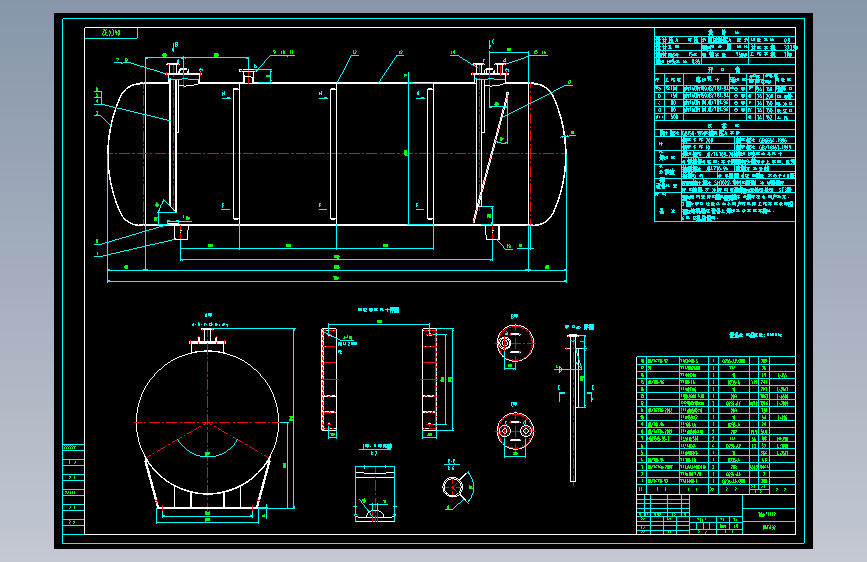Select the third internal stiffening ring

click(x=430, y=154)
